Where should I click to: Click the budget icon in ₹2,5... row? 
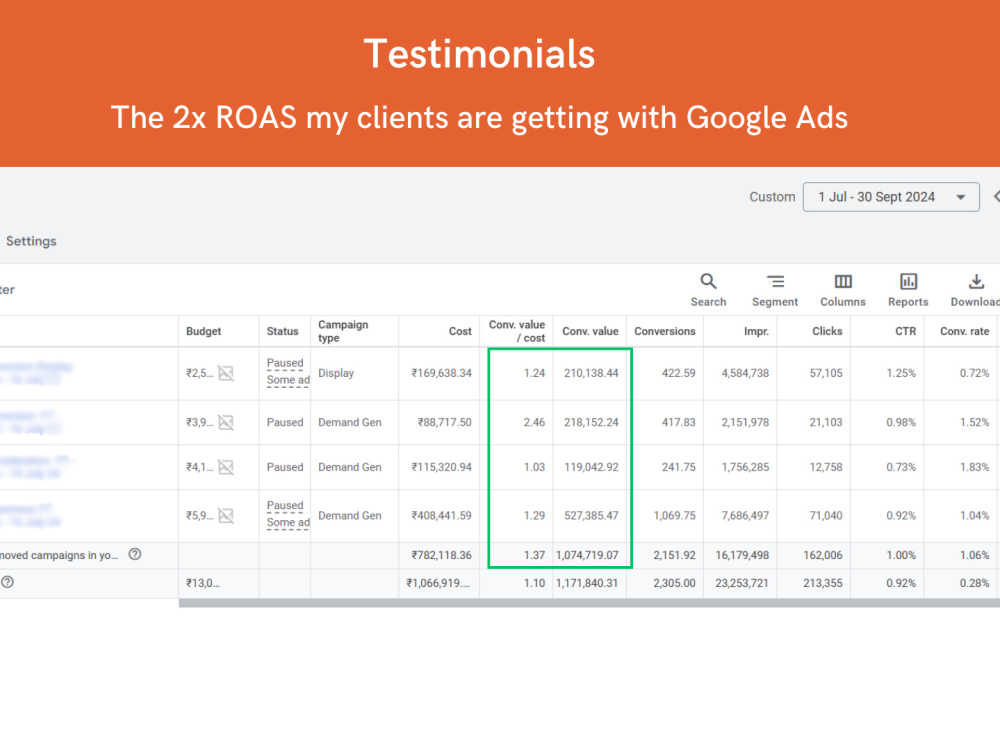click(x=226, y=373)
